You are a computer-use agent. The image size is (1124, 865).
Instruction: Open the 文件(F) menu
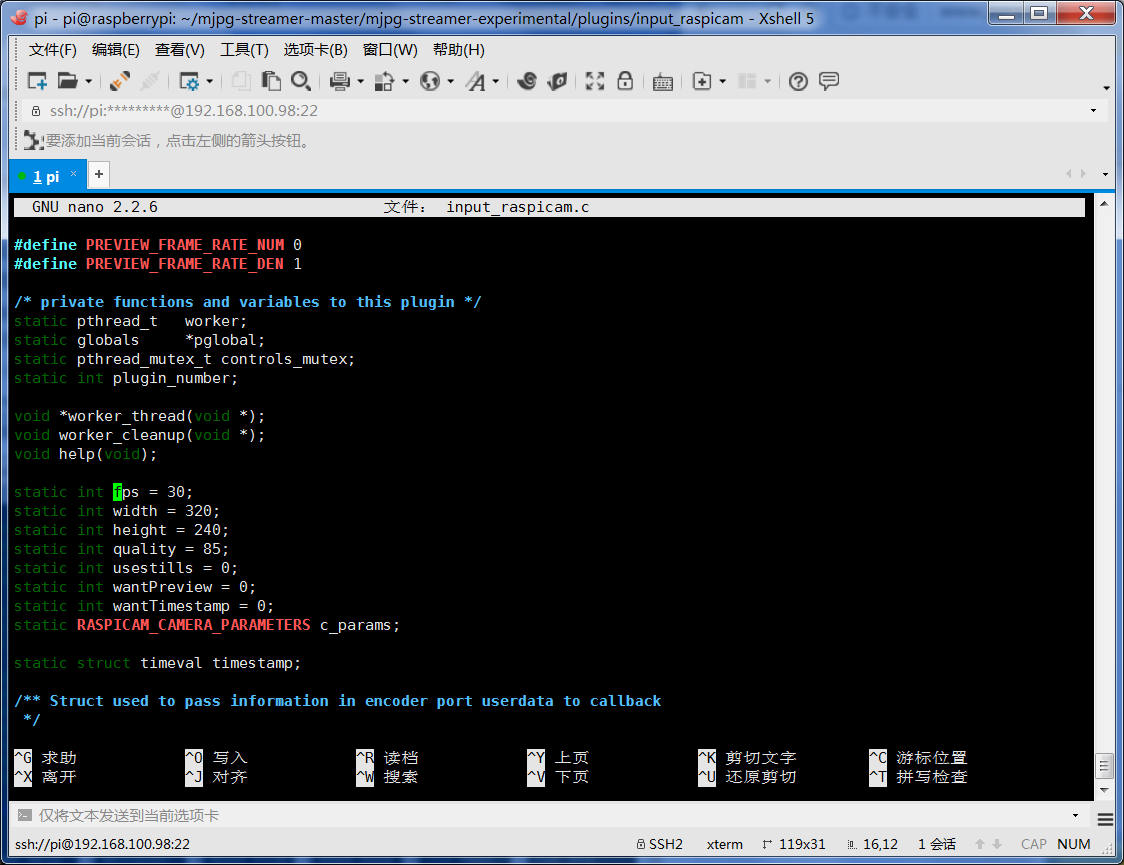pos(52,49)
